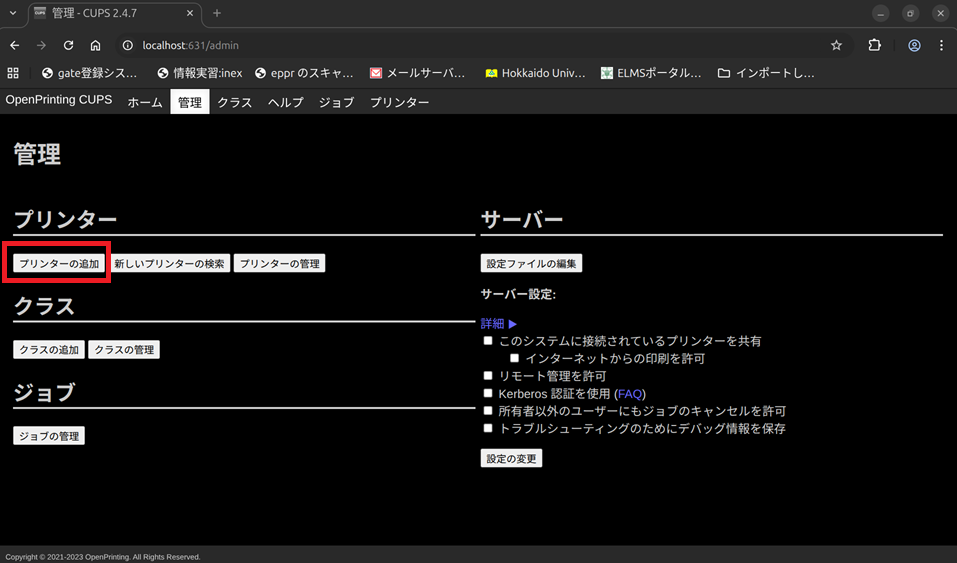Open the tab search dropdown arrow
The width and height of the screenshot is (957, 563).
[13, 13]
